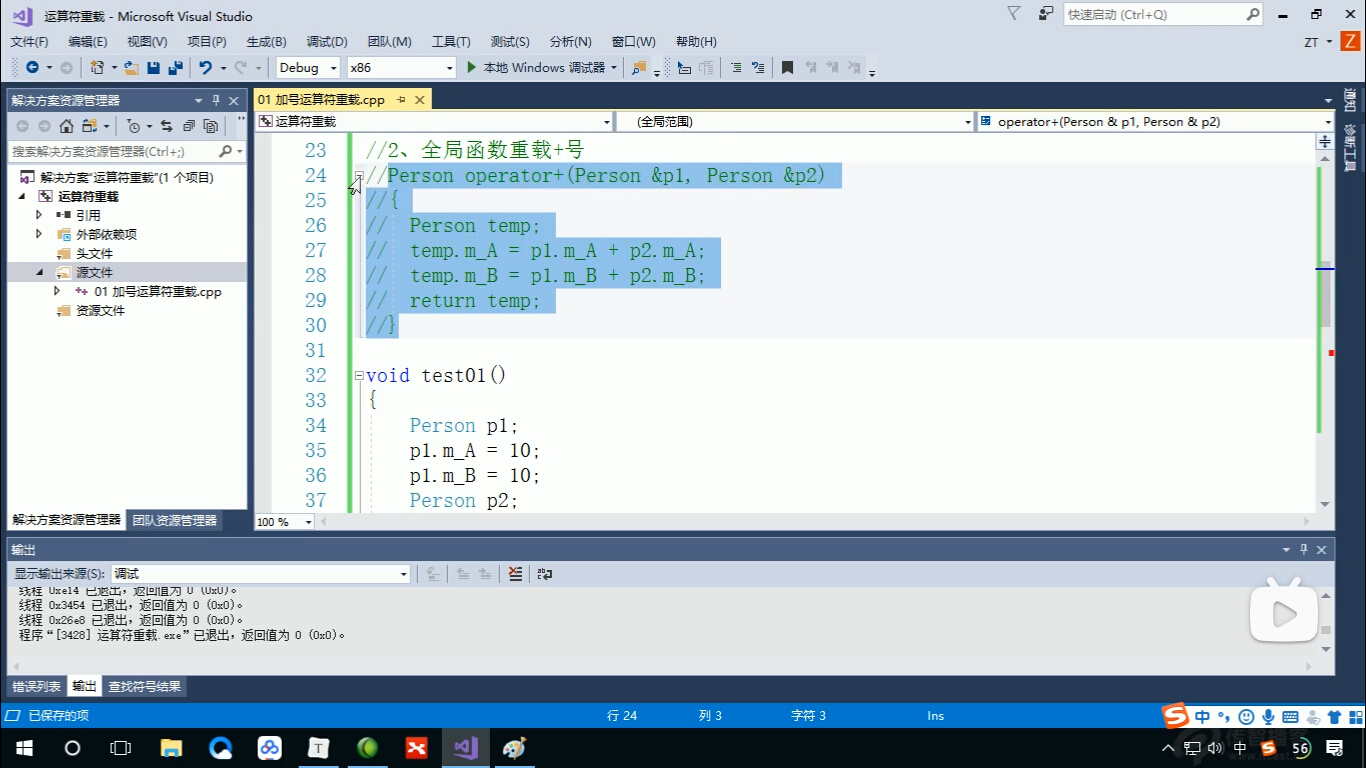This screenshot has width=1366, height=768.
Task: Toggle auto-hide pin on Solution Explorer panel
Action: 216,101
